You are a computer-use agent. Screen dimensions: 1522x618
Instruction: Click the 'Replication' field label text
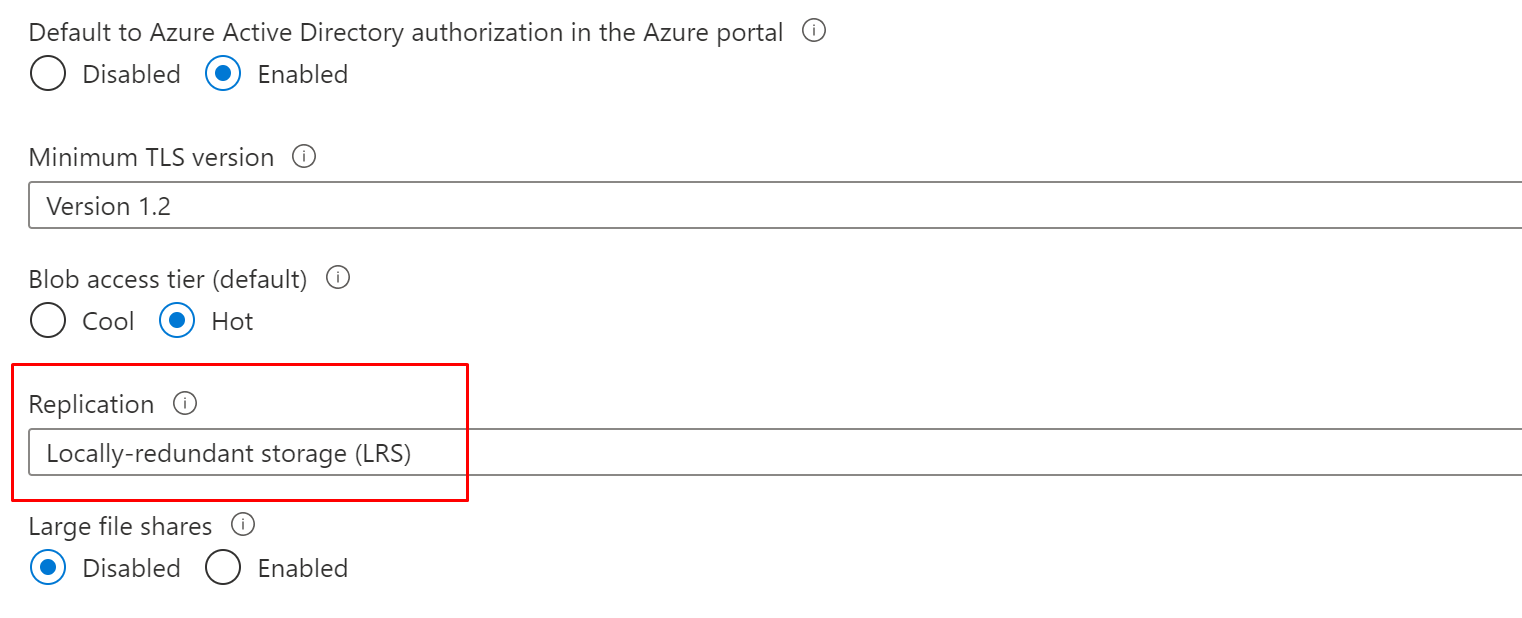91,404
